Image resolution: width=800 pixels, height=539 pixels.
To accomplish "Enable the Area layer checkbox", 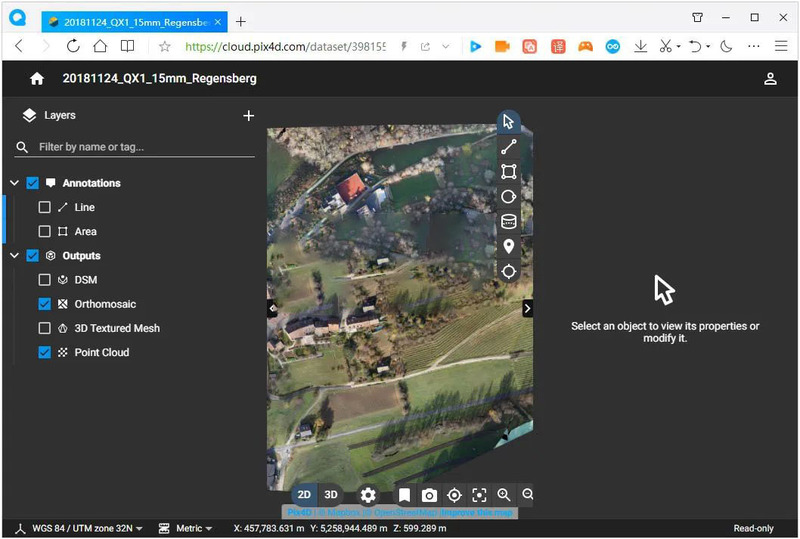I will point(44,232).
